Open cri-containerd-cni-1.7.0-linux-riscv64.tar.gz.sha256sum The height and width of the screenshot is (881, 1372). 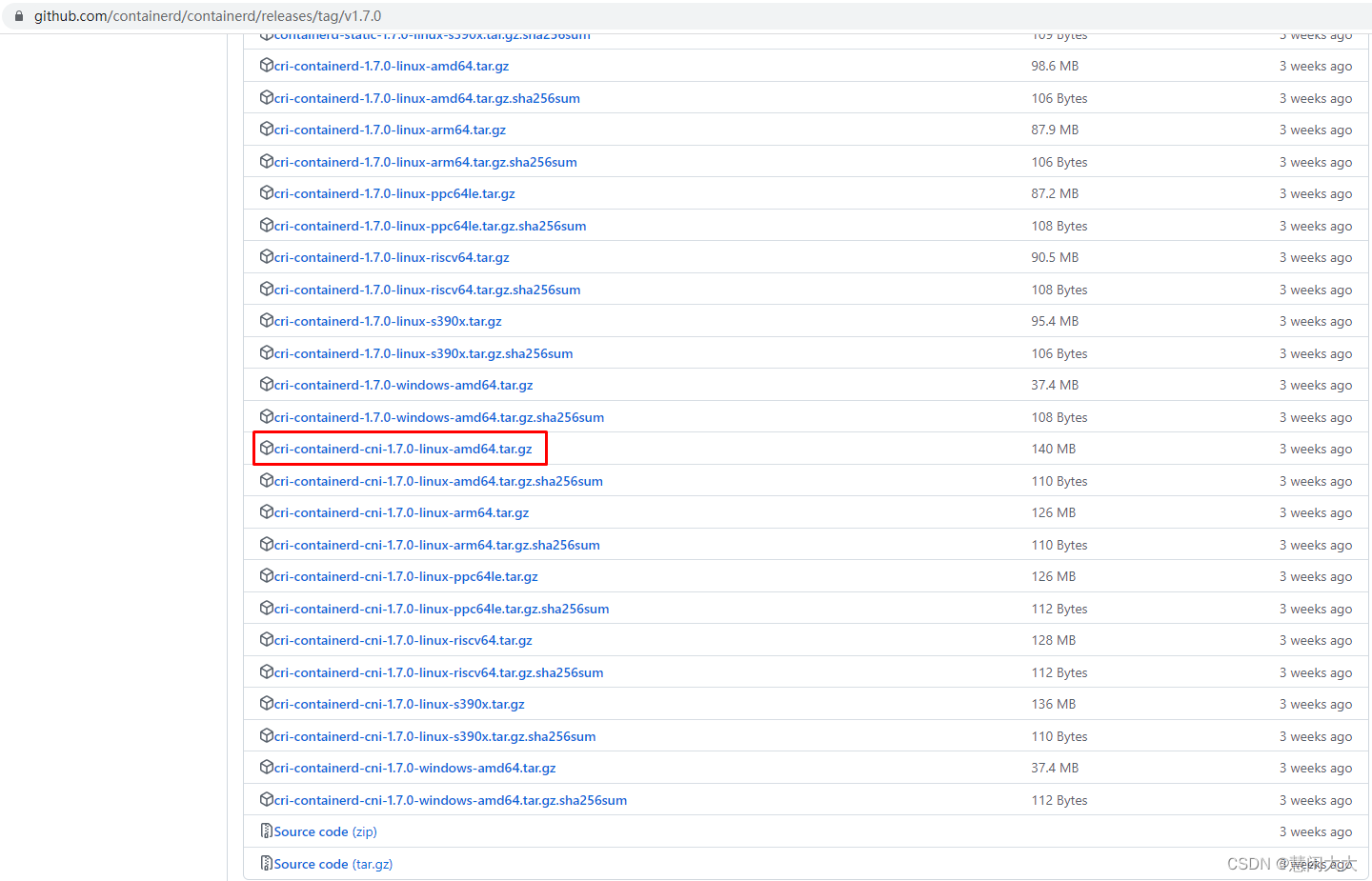439,672
